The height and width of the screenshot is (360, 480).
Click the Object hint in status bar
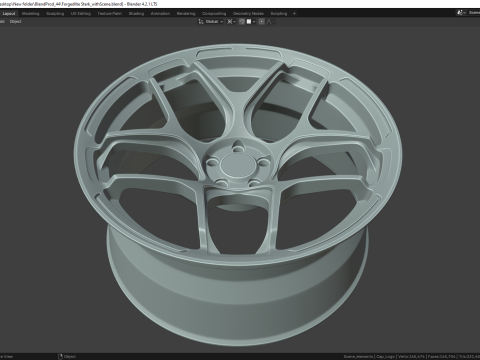[67, 357]
